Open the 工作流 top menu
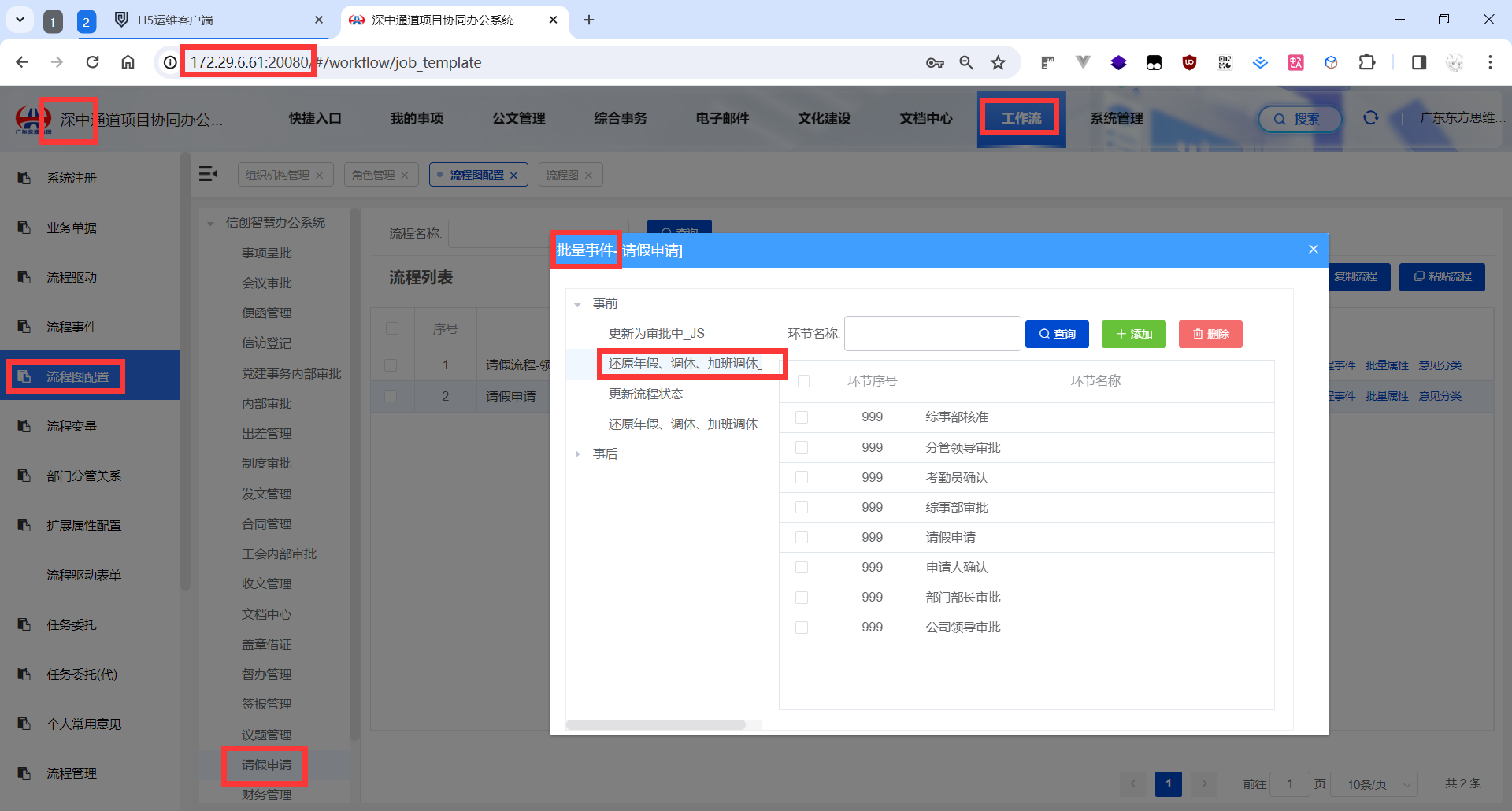 coord(1021,118)
